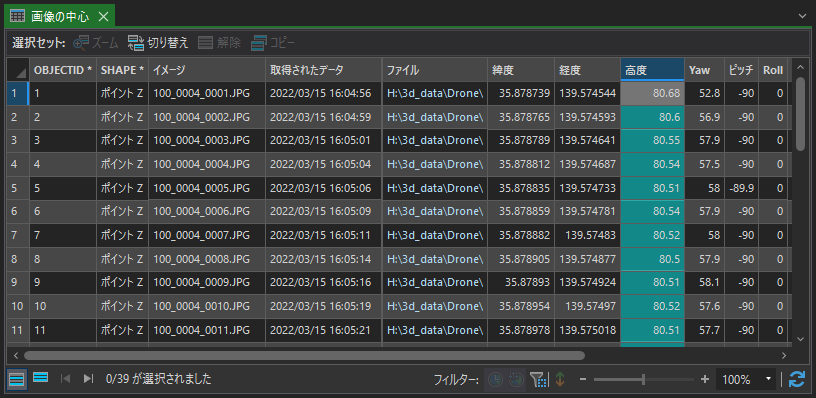Click the 緯度 column header

point(521,70)
